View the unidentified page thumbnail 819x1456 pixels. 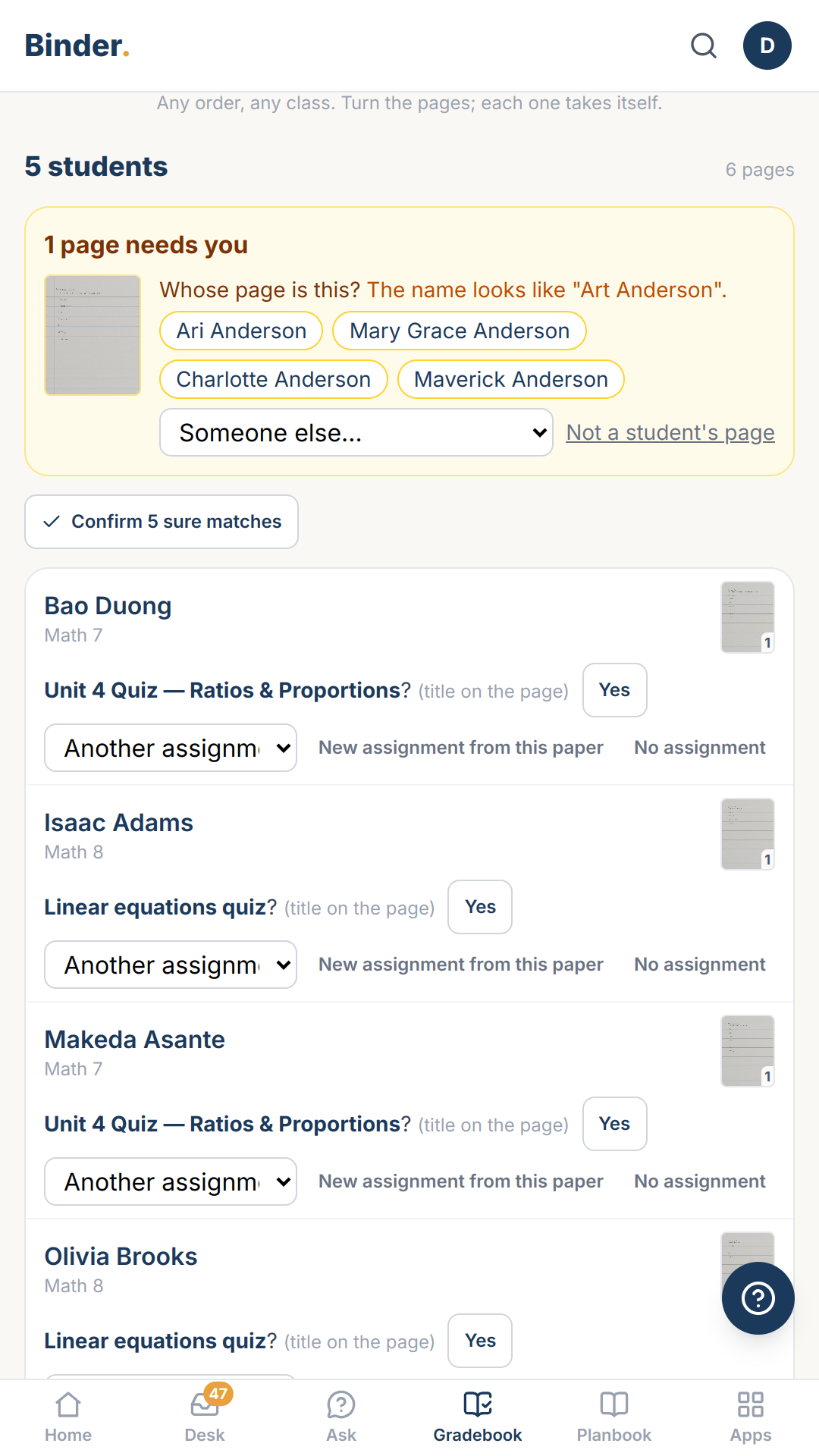click(93, 335)
